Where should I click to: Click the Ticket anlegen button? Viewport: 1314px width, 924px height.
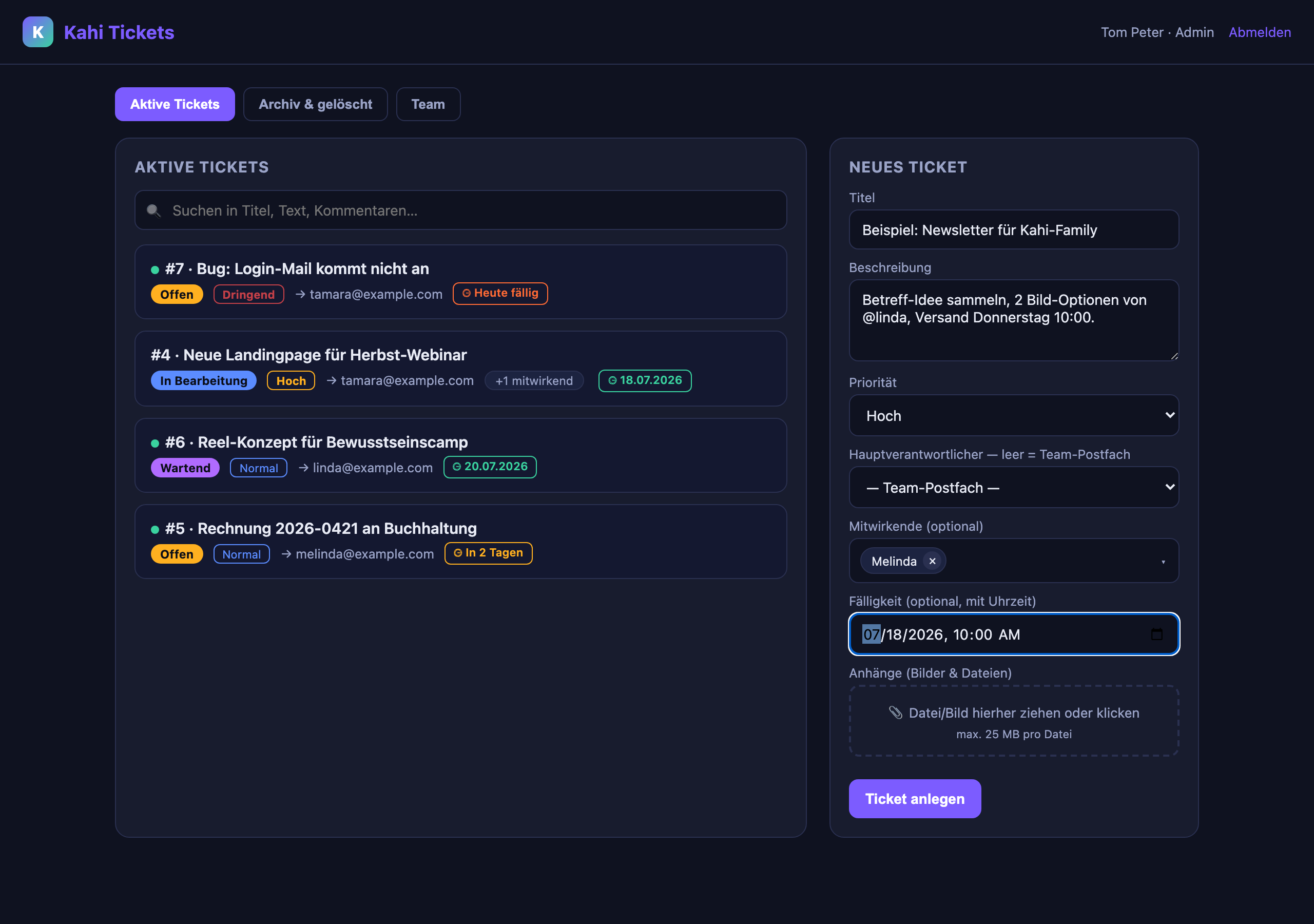[915, 799]
